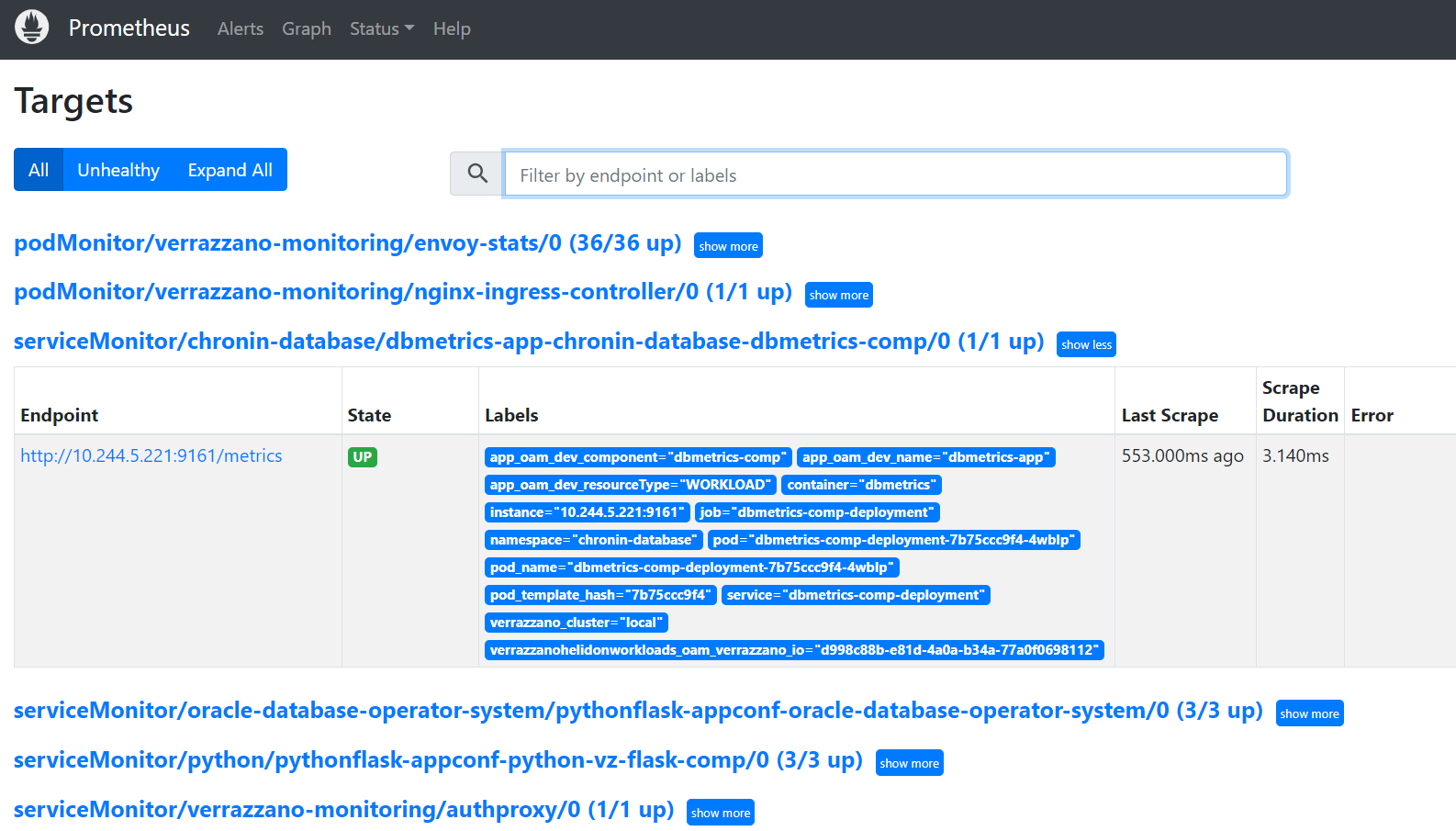Open envoy-stats/0 target group heading
Image resolution: width=1456 pixels, height=831 pixels.
coord(348,243)
